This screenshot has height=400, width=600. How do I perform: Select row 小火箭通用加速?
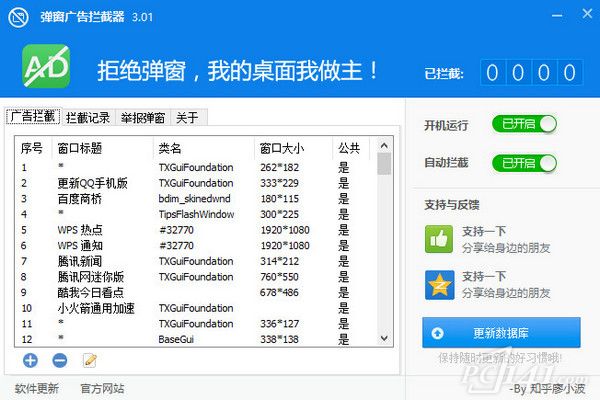[195, 308]
